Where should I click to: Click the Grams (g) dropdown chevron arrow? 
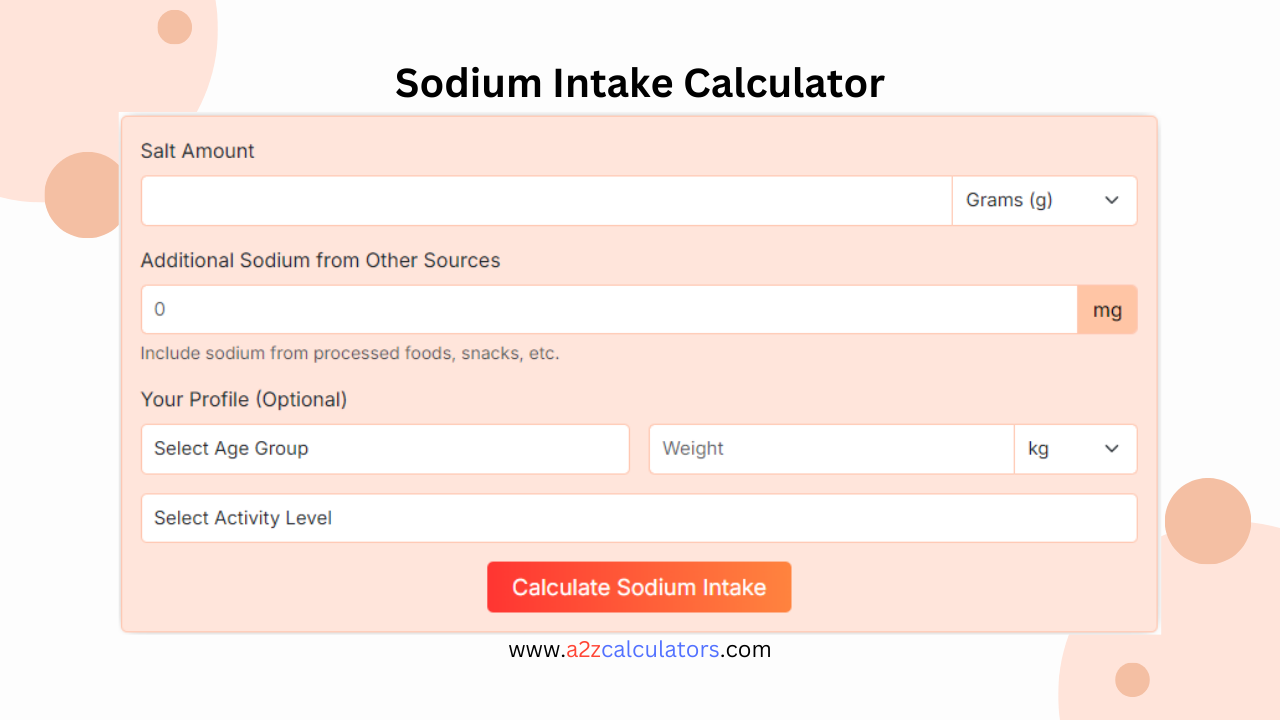tap(1111, 200)
